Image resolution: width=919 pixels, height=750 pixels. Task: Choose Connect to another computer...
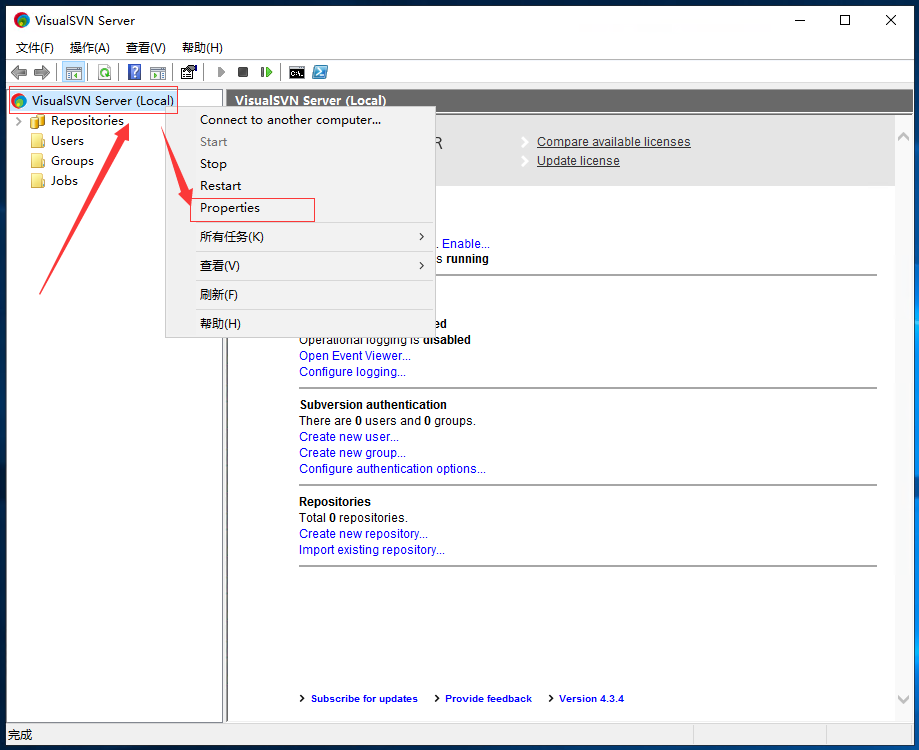[290, 120]
